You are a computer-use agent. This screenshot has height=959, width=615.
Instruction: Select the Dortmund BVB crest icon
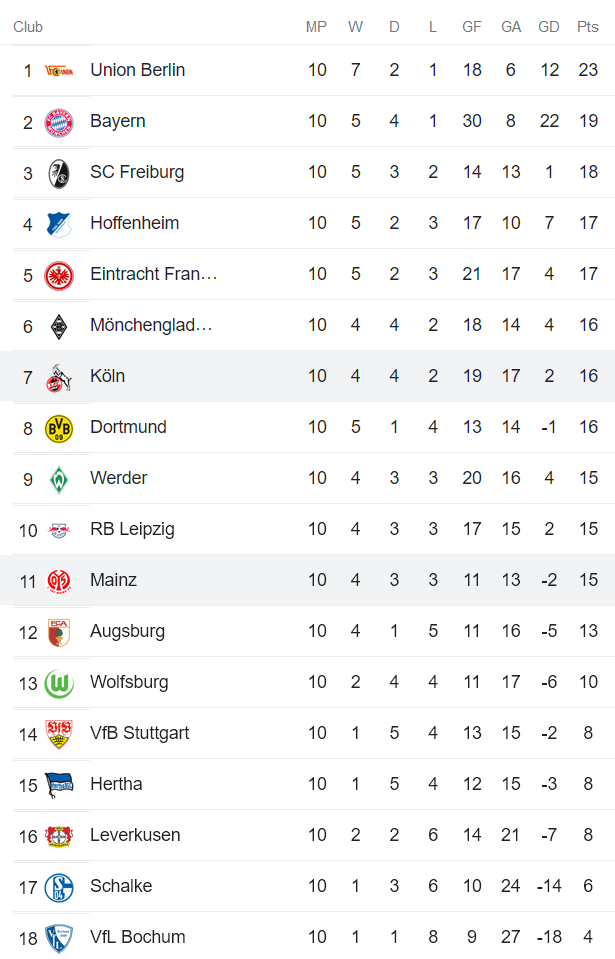(58, 427)
